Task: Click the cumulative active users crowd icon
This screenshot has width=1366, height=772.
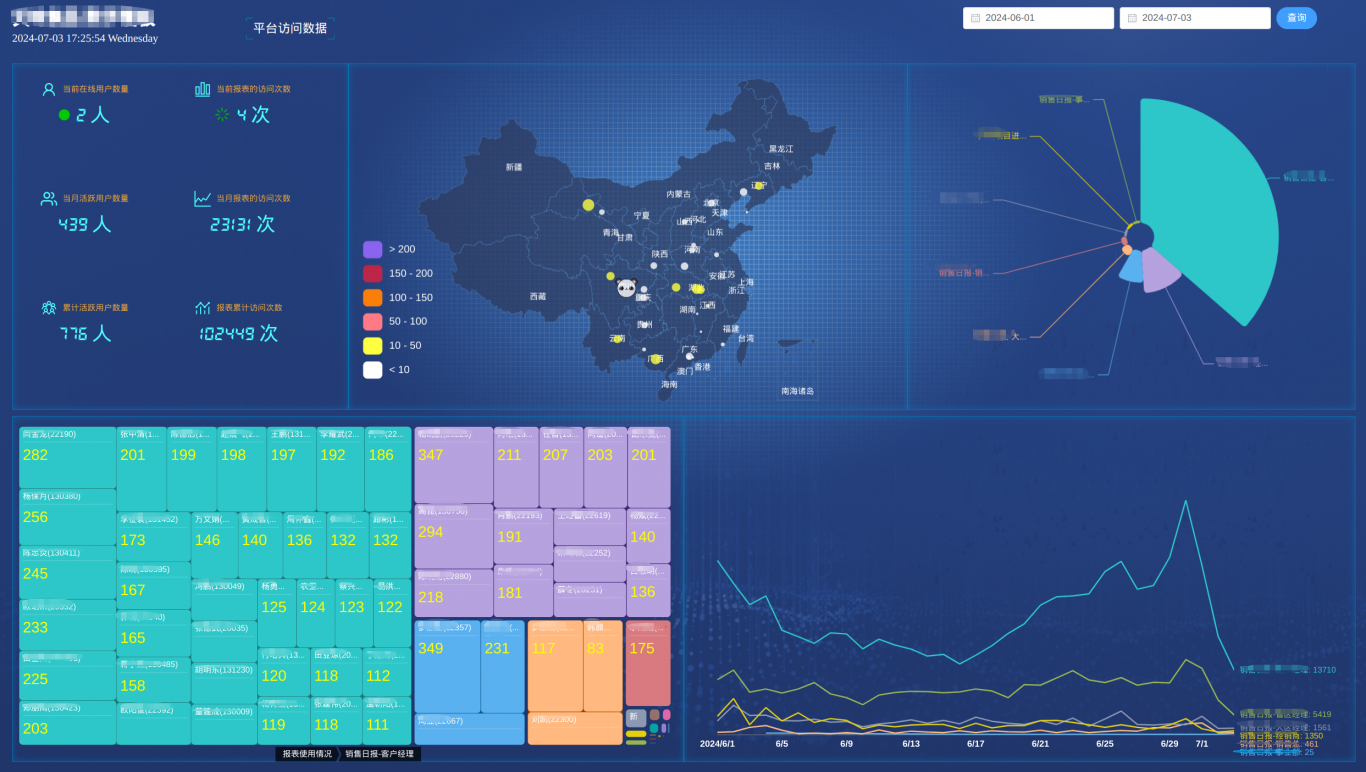Action: 49,308
